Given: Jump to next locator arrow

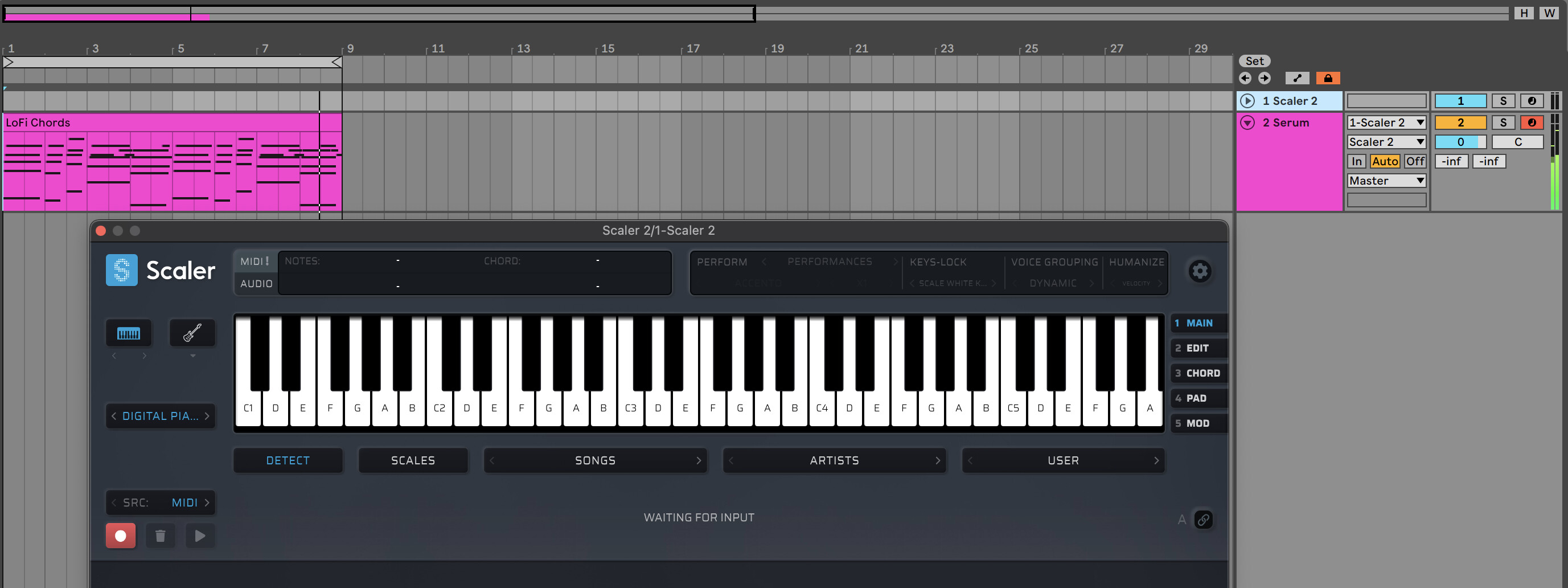Looking at the screenshot, I should pyautogui.click(x=1265, y=78).
